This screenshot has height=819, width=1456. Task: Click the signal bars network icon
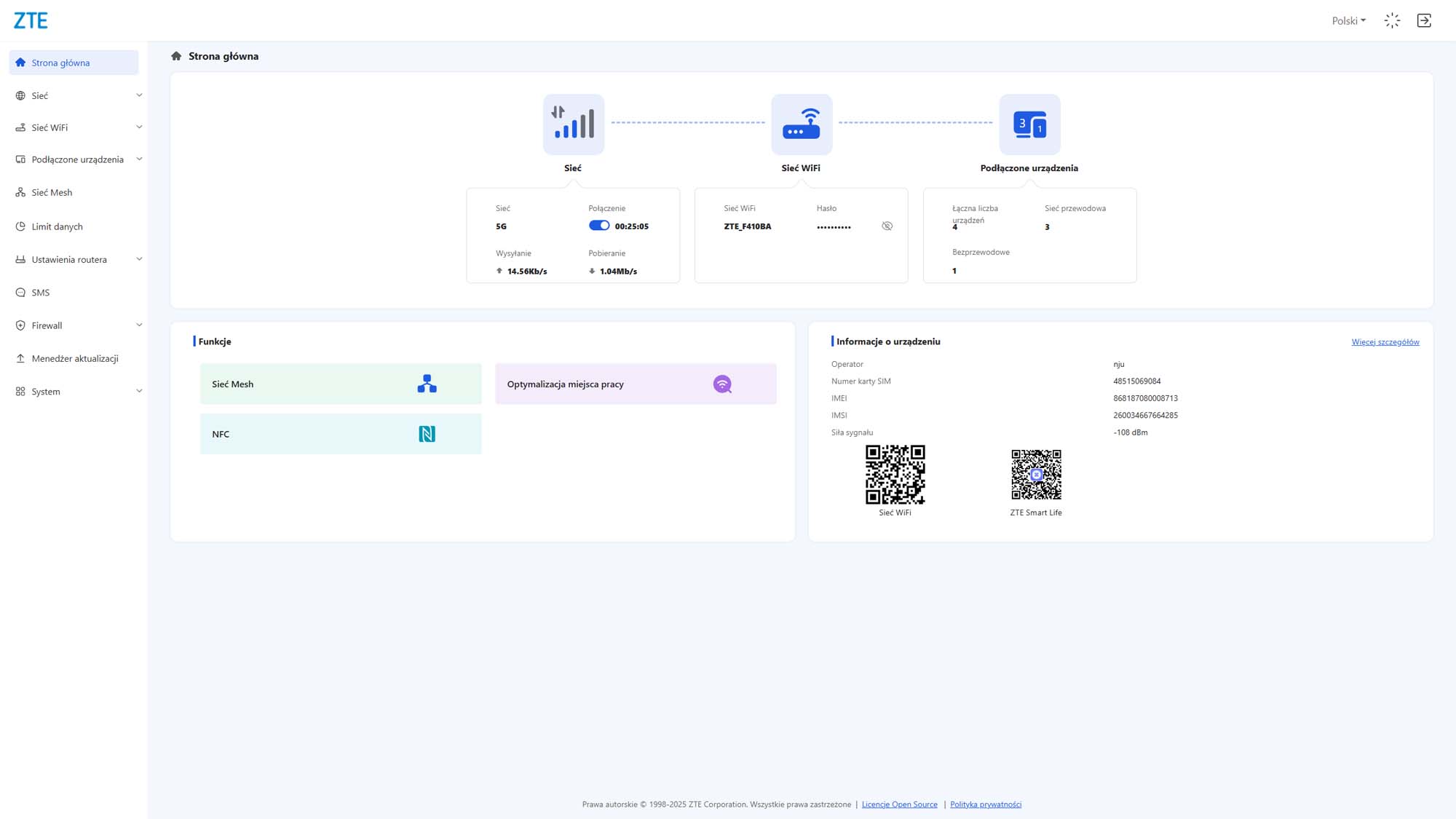pyautogui.click(x=573, y=124)
